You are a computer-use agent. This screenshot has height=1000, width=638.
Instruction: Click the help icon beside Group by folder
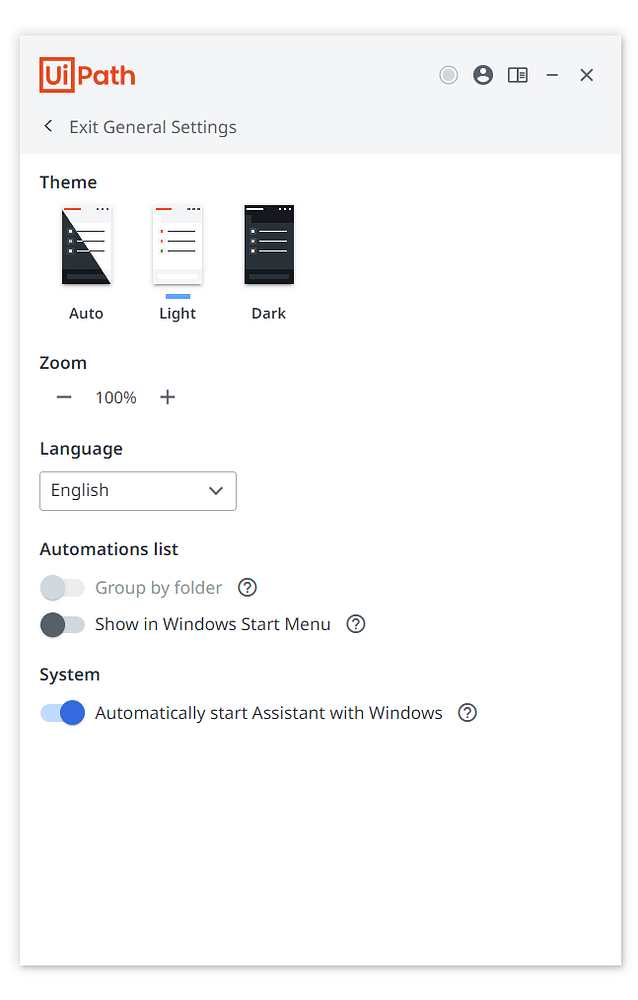[247, 587]
